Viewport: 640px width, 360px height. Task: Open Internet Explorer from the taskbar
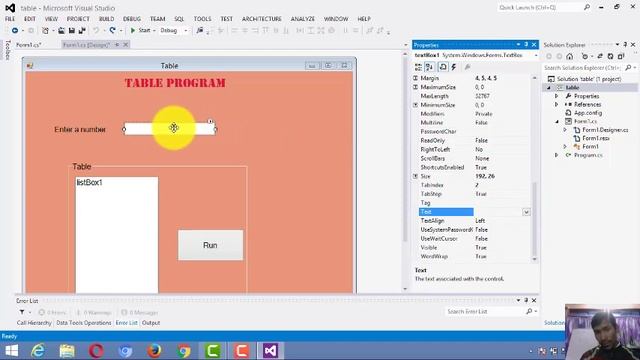point(38,351)
